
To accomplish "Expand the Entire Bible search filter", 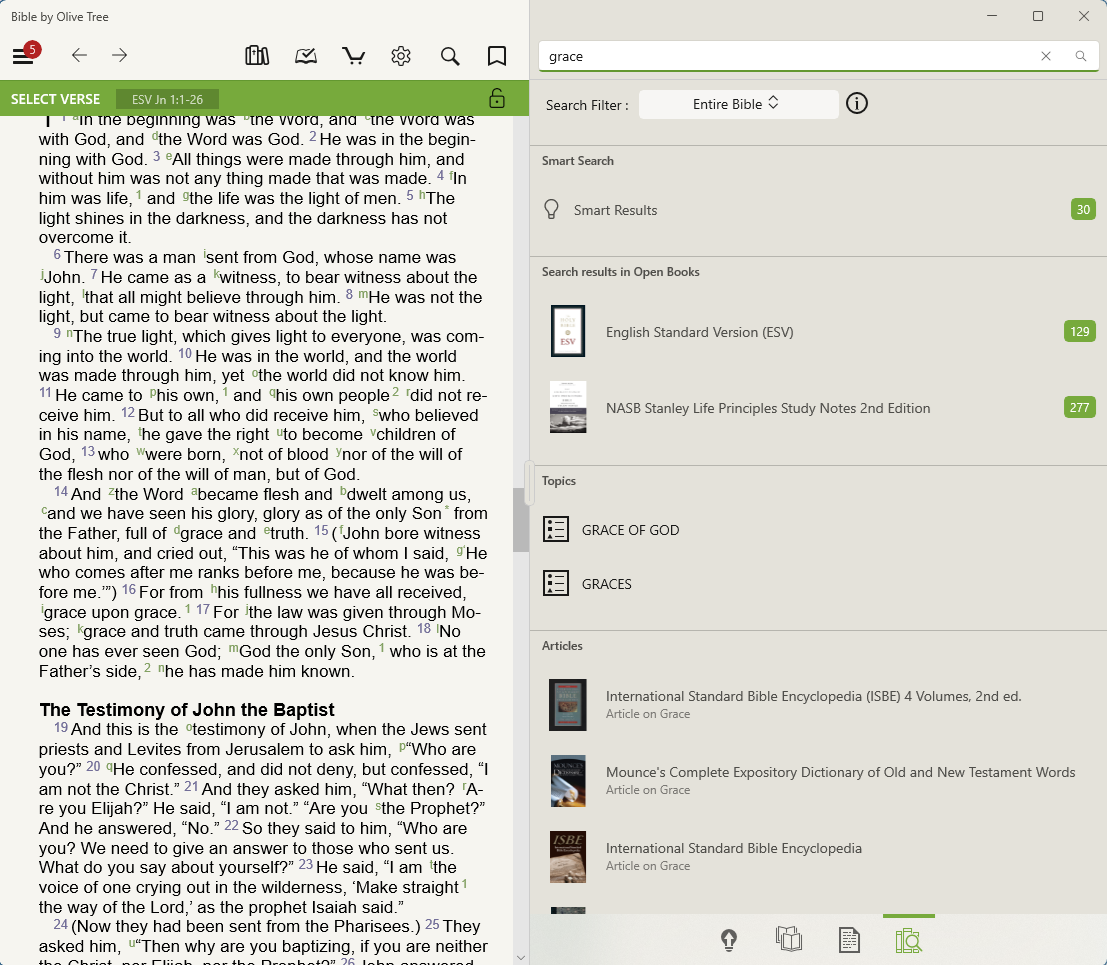I will click(737, 104).
